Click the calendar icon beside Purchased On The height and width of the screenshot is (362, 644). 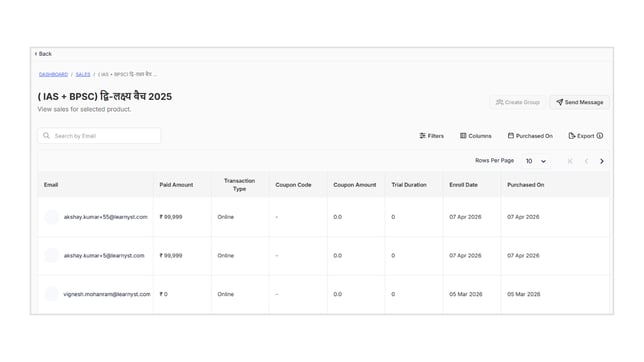(x=511, y=135)
